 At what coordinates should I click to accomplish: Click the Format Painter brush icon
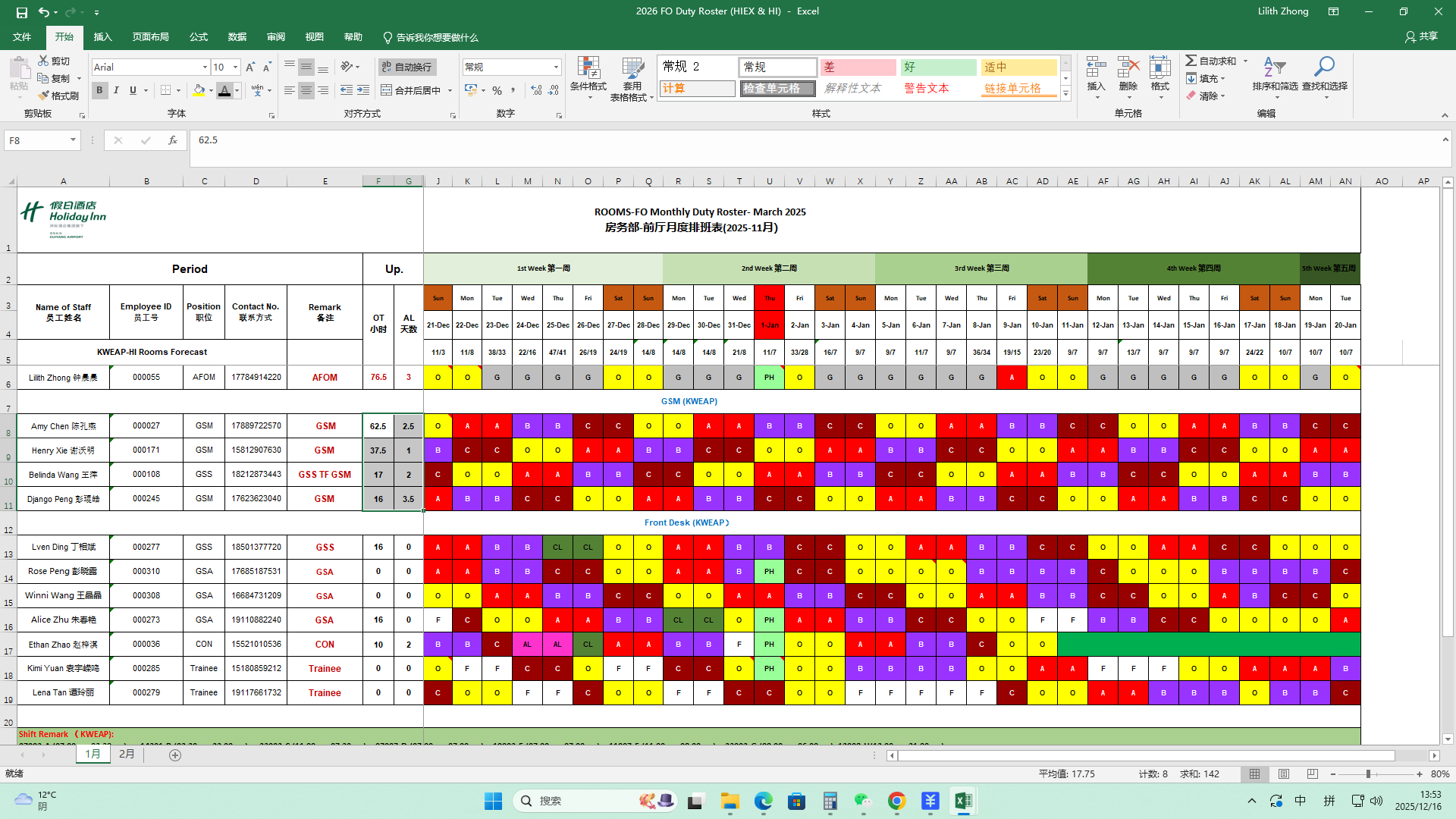pyautogui.click(x=44, y=96)
